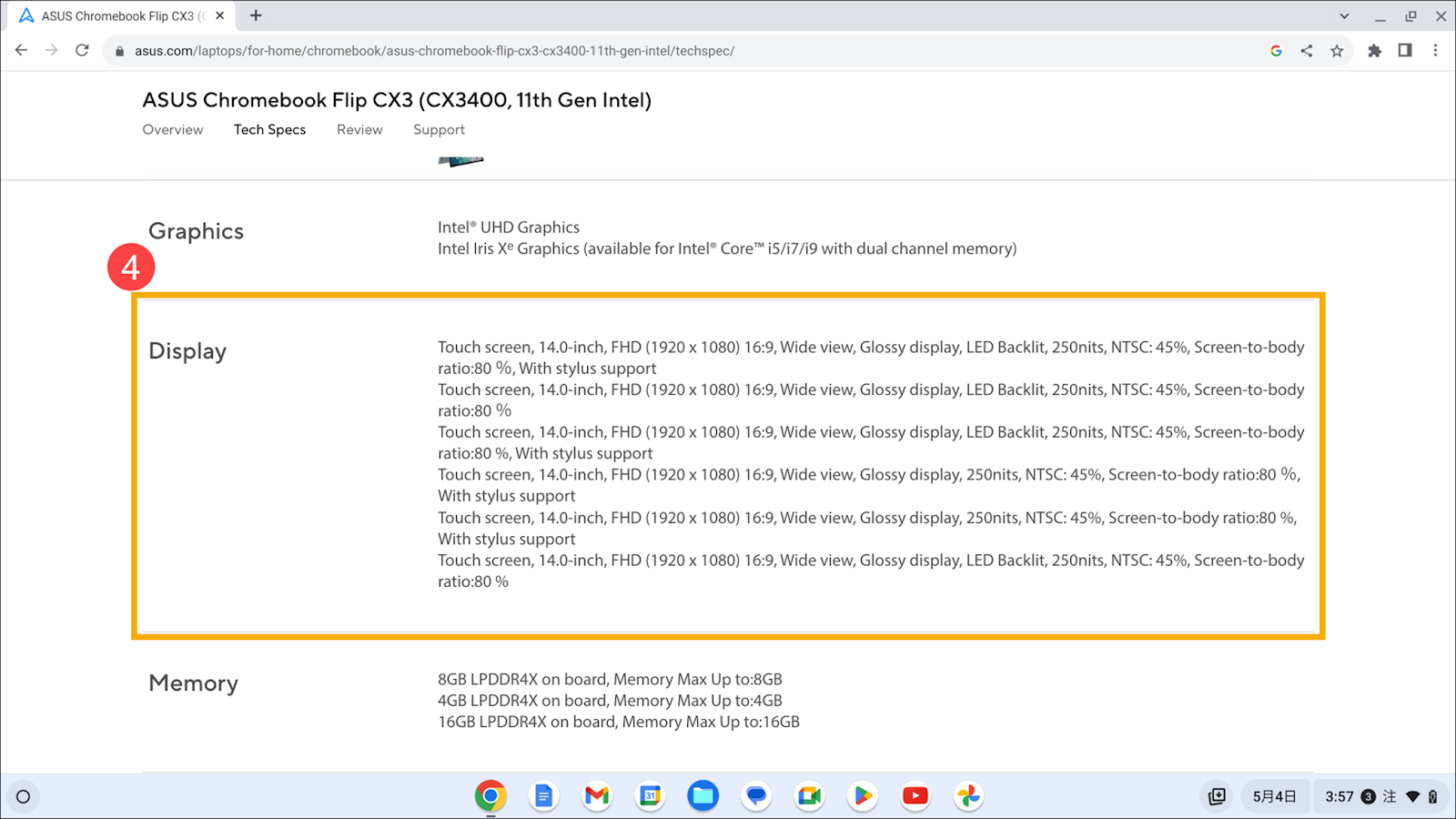Open the calendar date 5月4日
Image resolution: width=1456 pixels, height=819 pixels.
point(1274,796)
